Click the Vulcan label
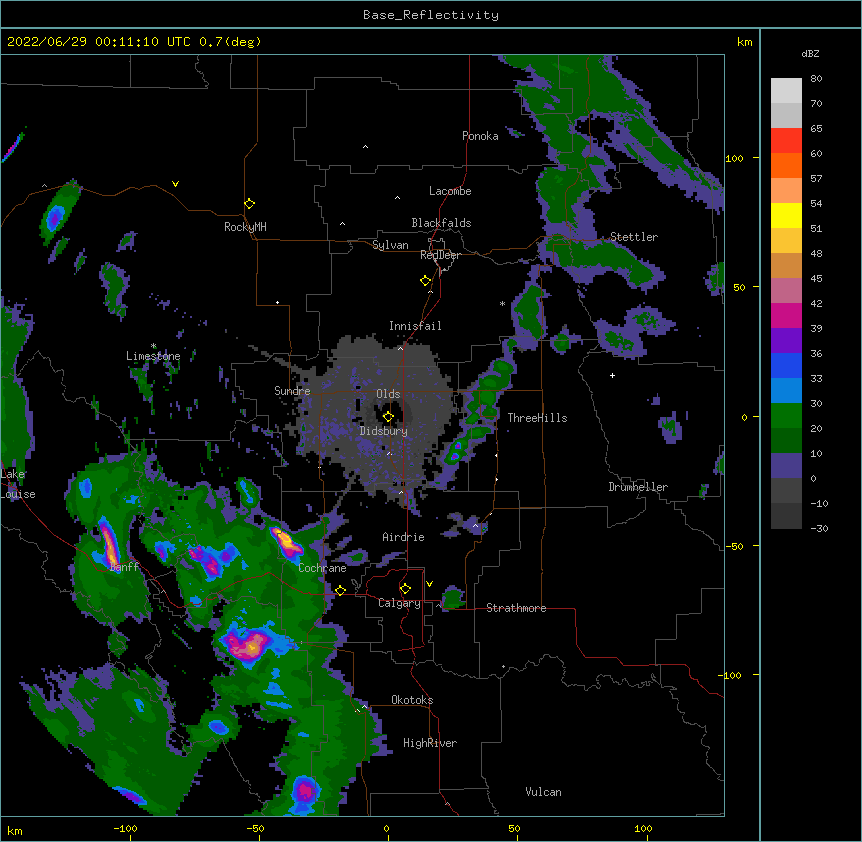Image resolution: width=862 pixels, height=842 pixels. click(x=543, y=792)
